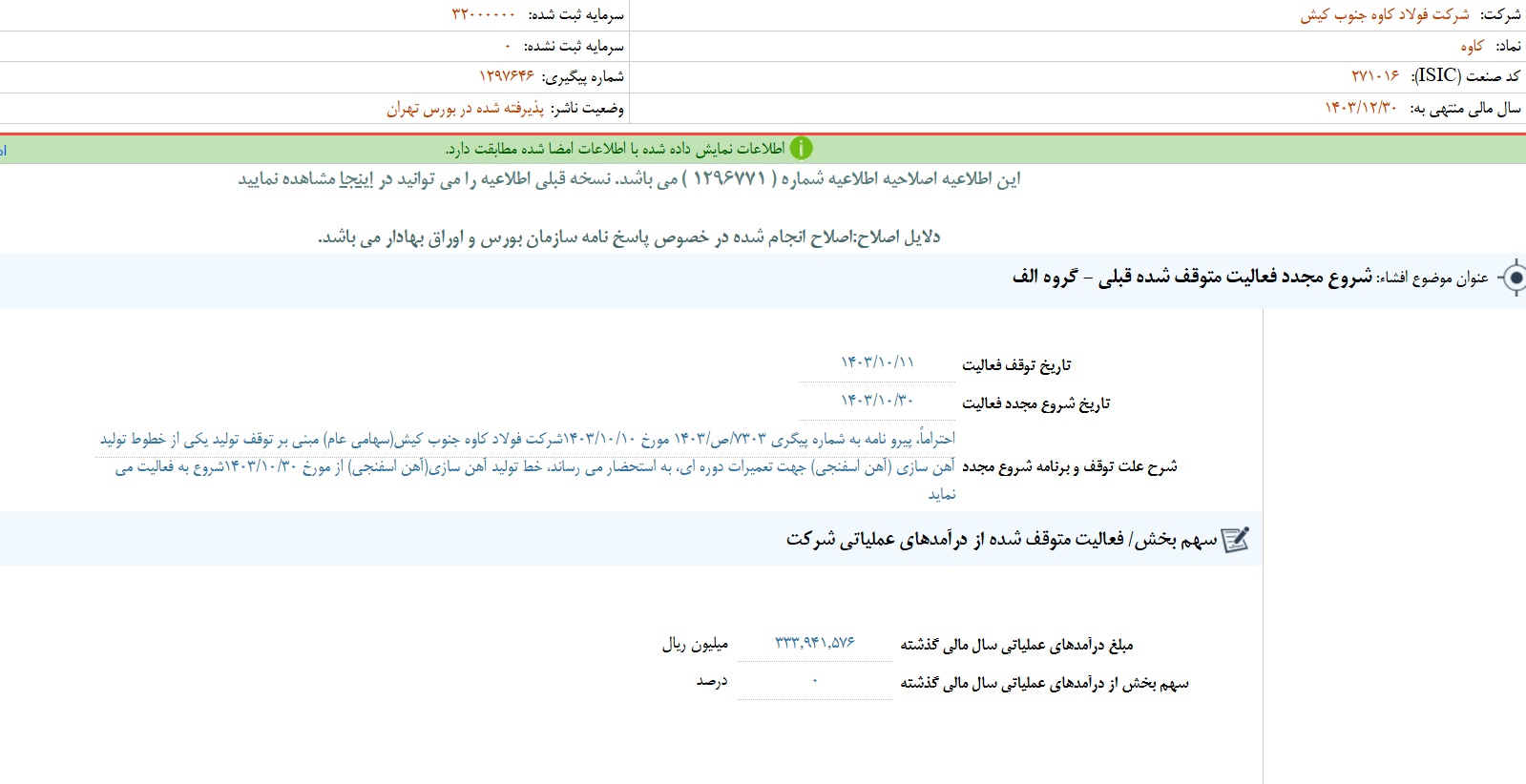Select the green bar message about signed information
Image resolution: width=1526 pixels, height=784 pixels.
click(x=615, y=149)
